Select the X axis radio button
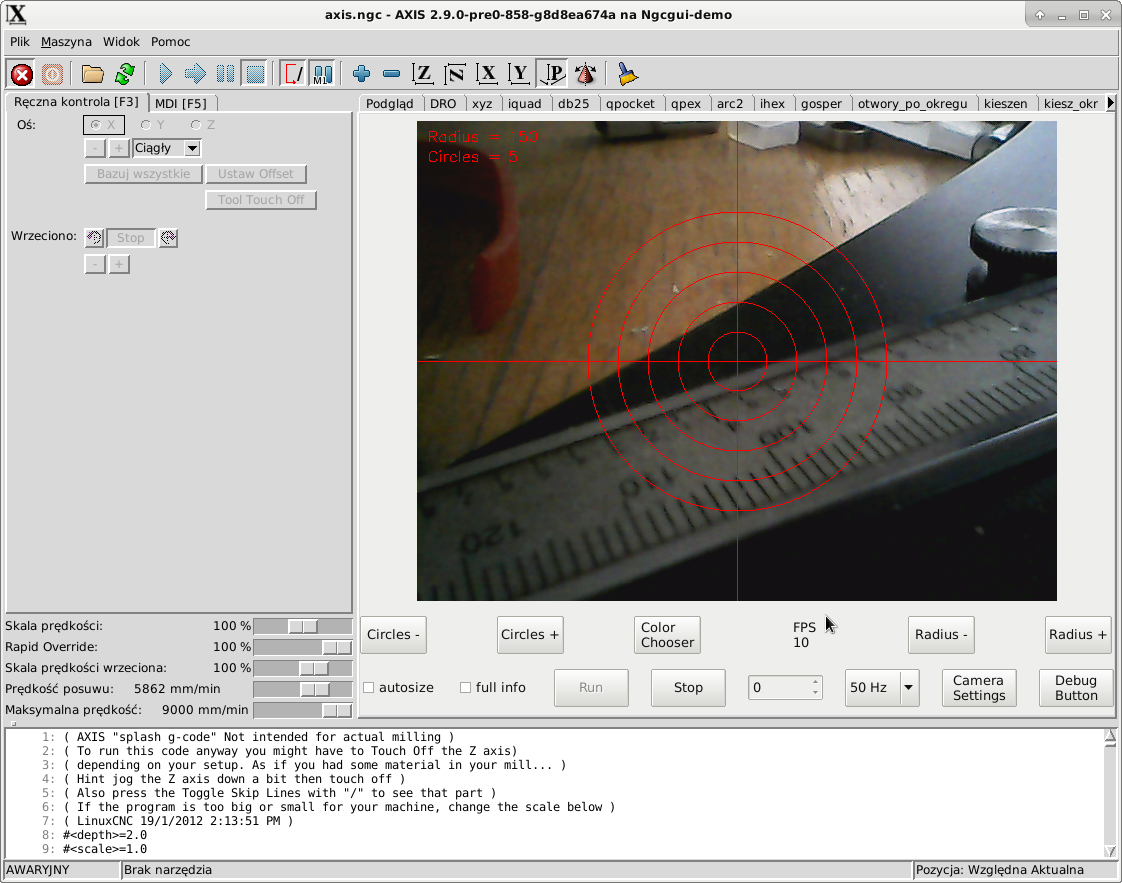This screenshot has width=1122, height=883. point(104,125)
